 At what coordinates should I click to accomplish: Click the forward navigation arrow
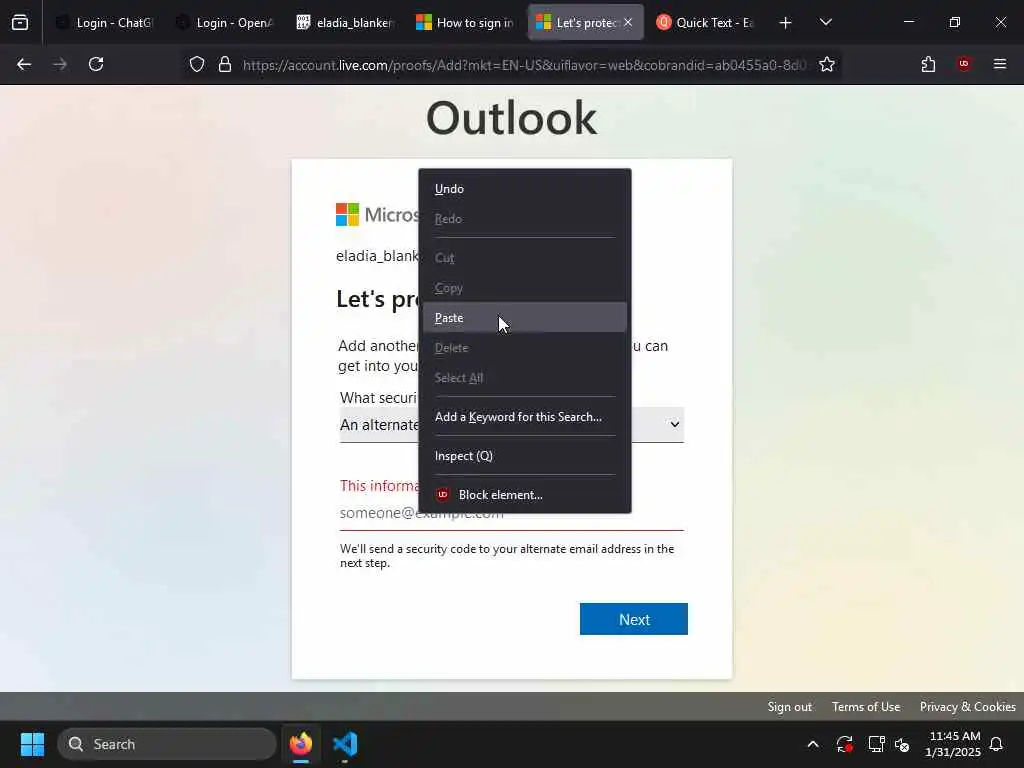[60, 64]
